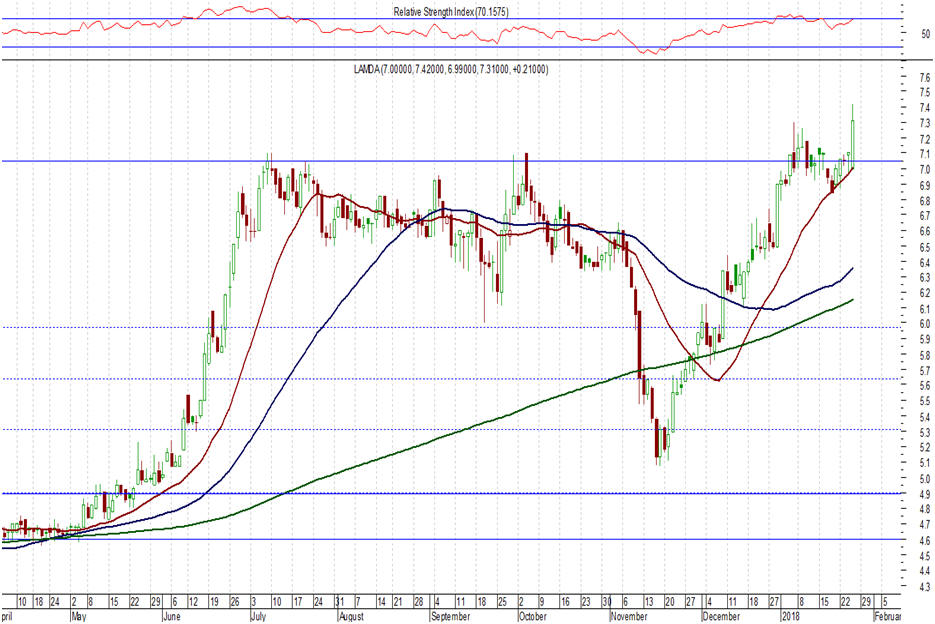Viewport: 935px width, 624px height.
Task: Select the June month label
Action: tap(172, 616)
